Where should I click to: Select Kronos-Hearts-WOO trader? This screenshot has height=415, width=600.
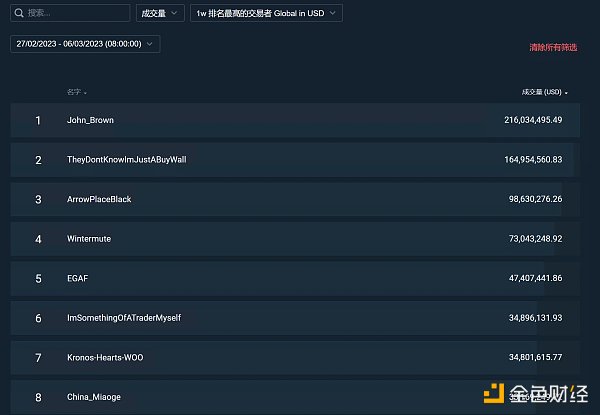105,357
